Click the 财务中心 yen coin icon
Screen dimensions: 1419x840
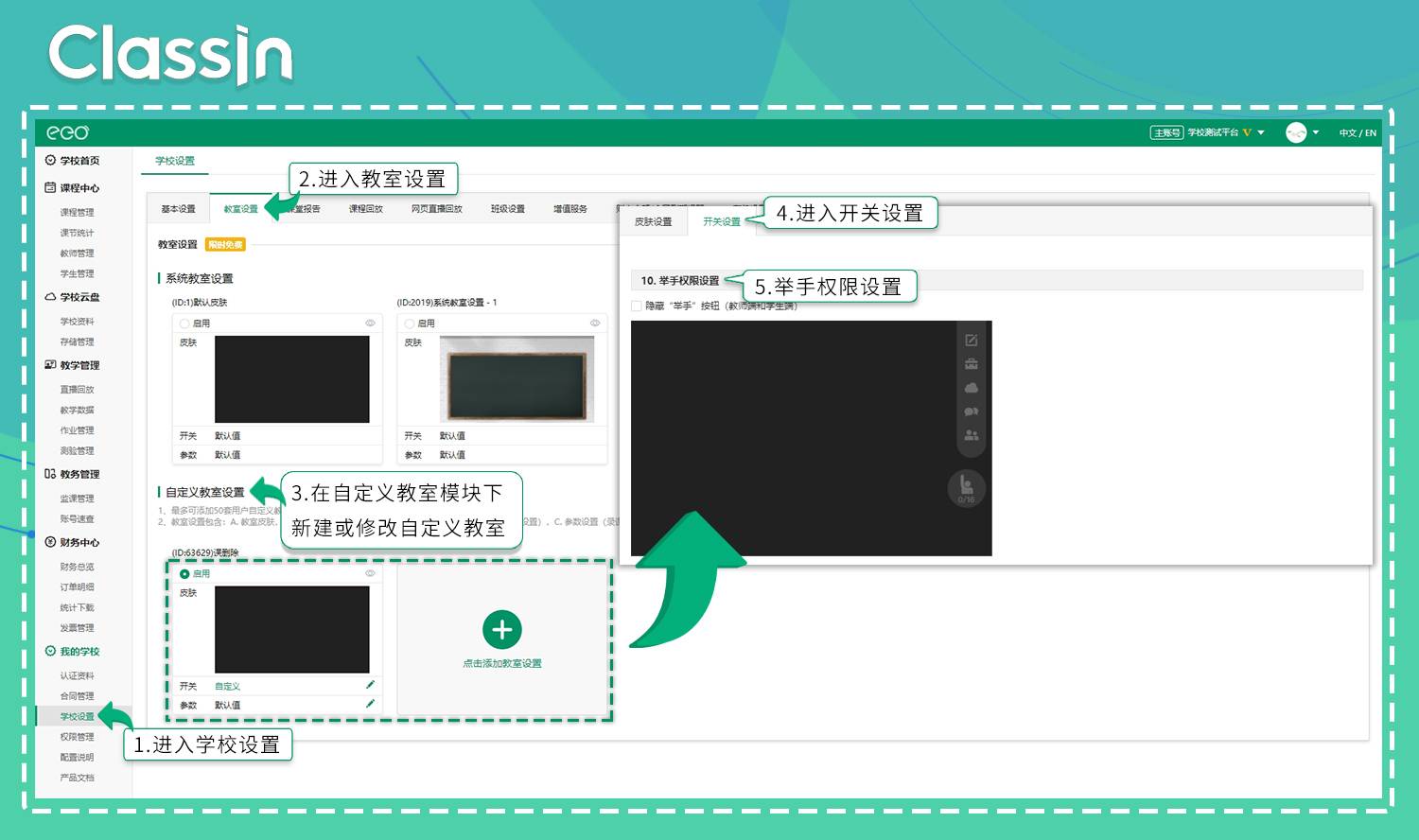(x=50, y=542)
